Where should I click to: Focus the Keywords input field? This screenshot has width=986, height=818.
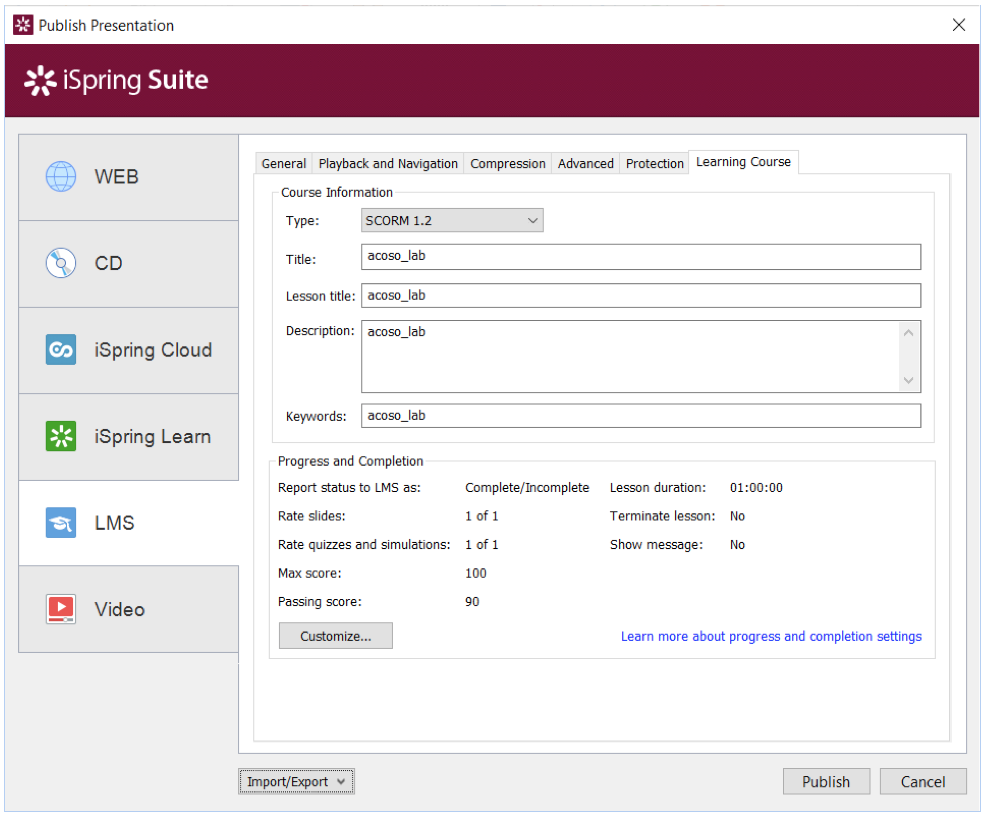click(641, 416)
